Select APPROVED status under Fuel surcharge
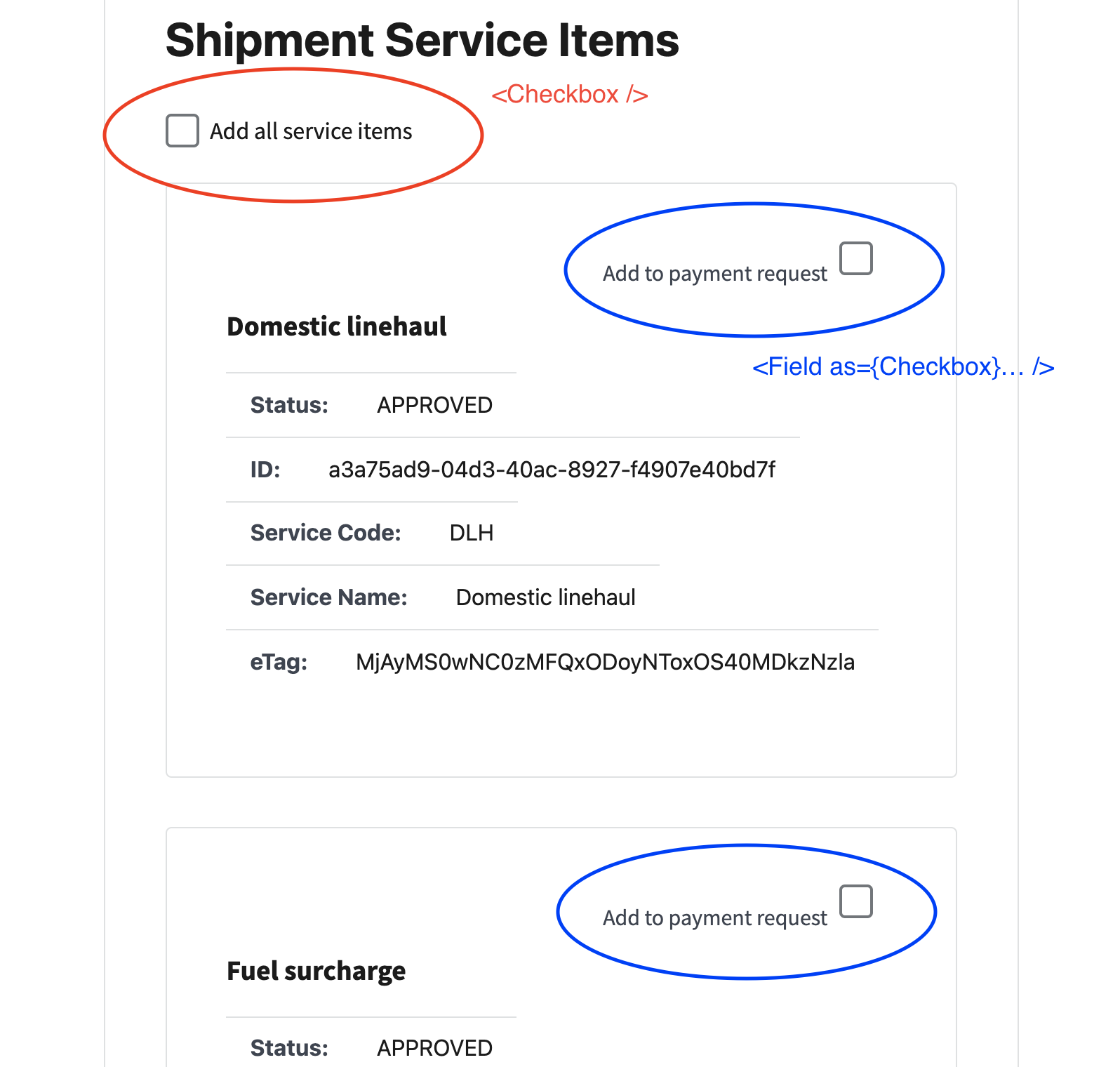The height and width of the screenshot is (1067, 1120). click(434, 1047)
